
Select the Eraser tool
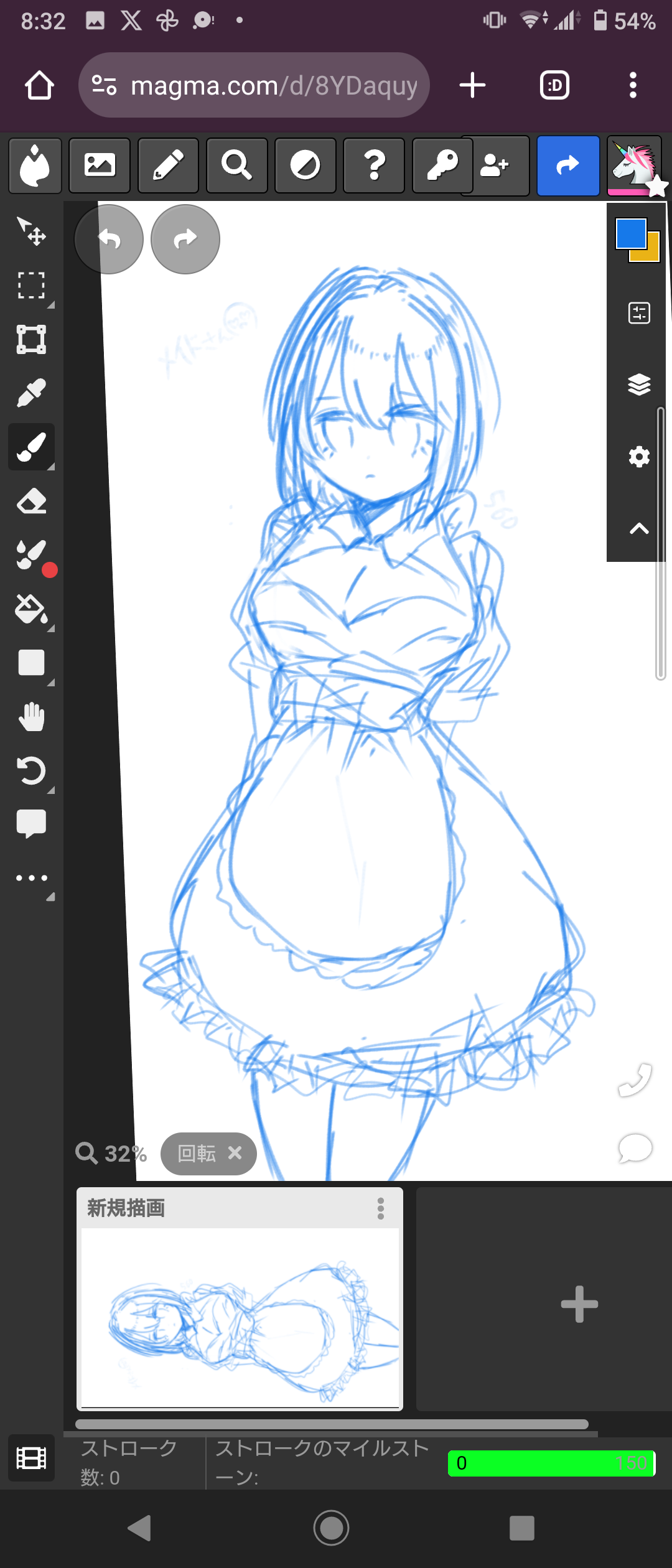31,501
